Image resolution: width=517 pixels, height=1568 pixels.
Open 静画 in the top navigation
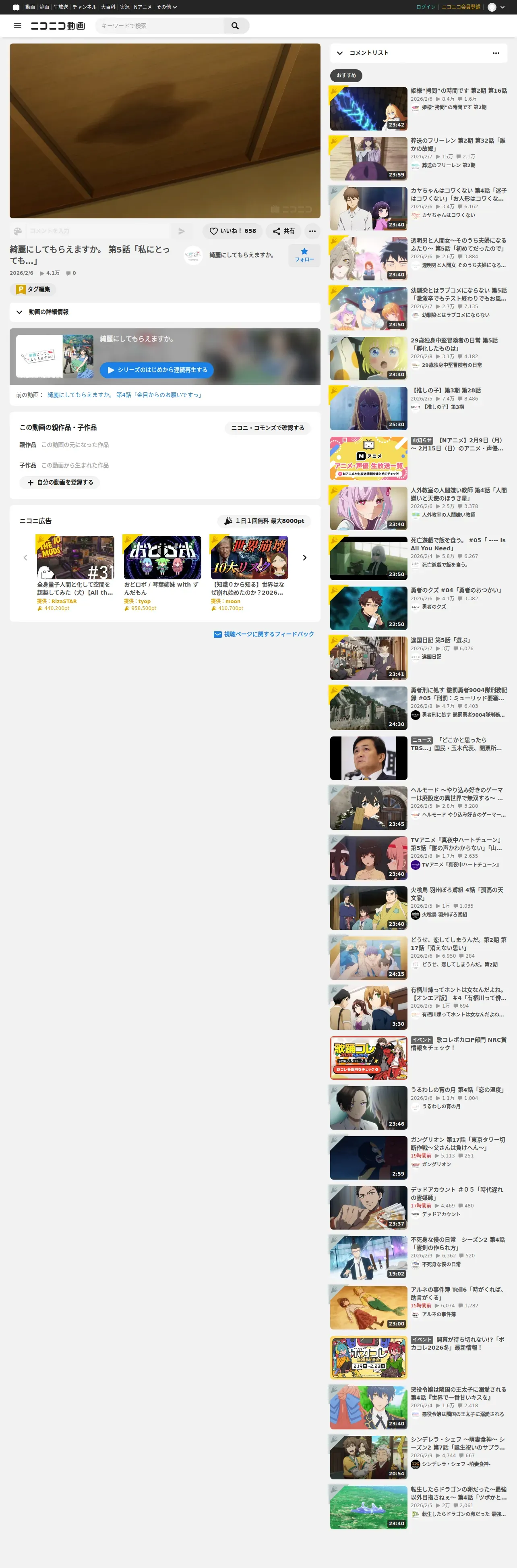[x=44, y=7]
